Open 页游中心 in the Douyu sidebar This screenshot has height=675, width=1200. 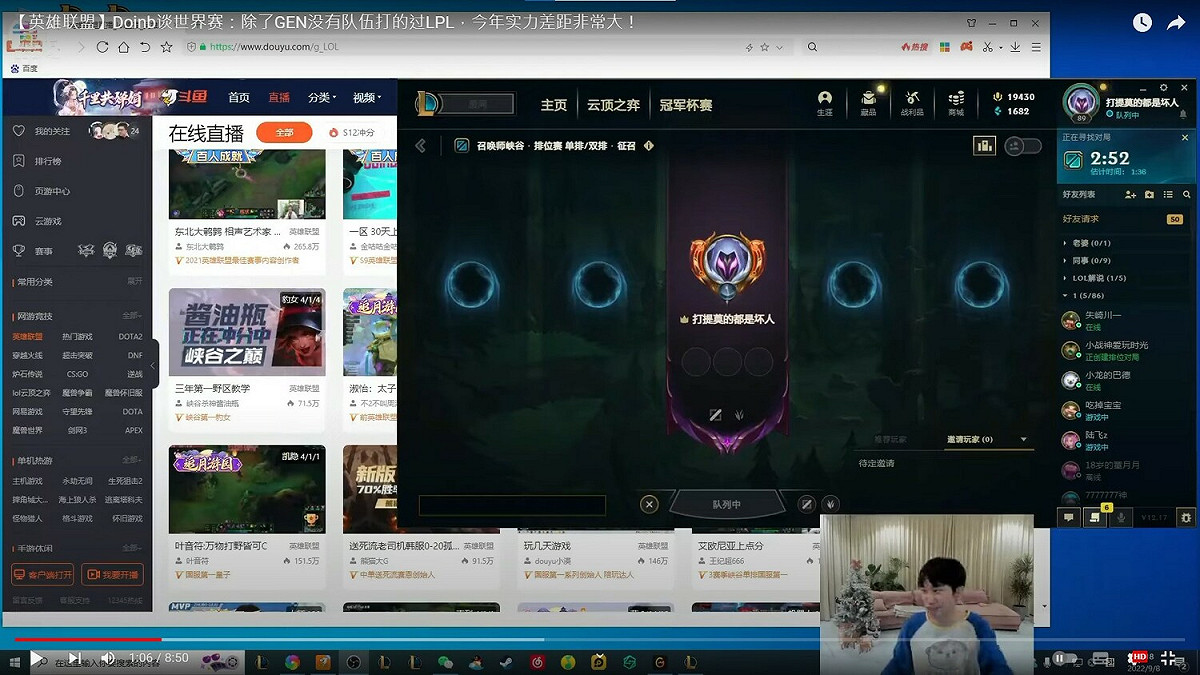(52, 191)
